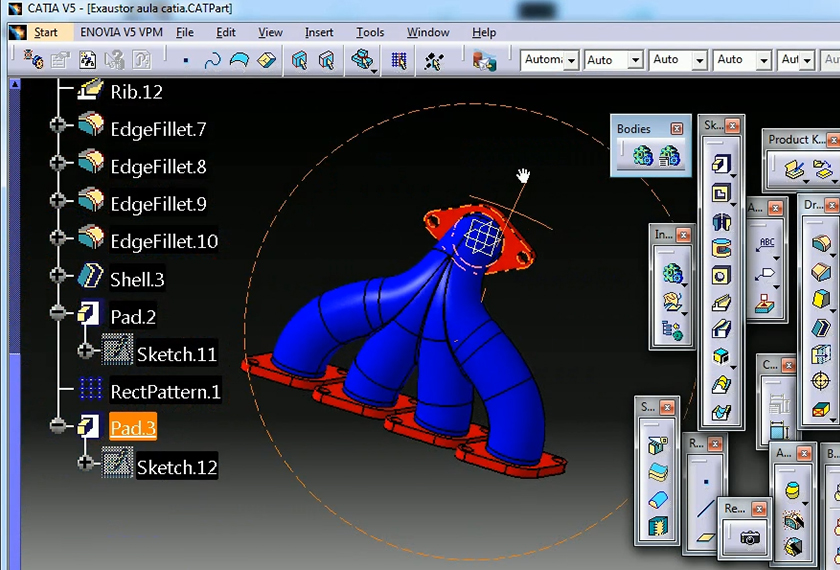Image resolution: width=840 pixels, height=570 pixels.
Task: Click the Start menu button
Action: click(45, 32)
